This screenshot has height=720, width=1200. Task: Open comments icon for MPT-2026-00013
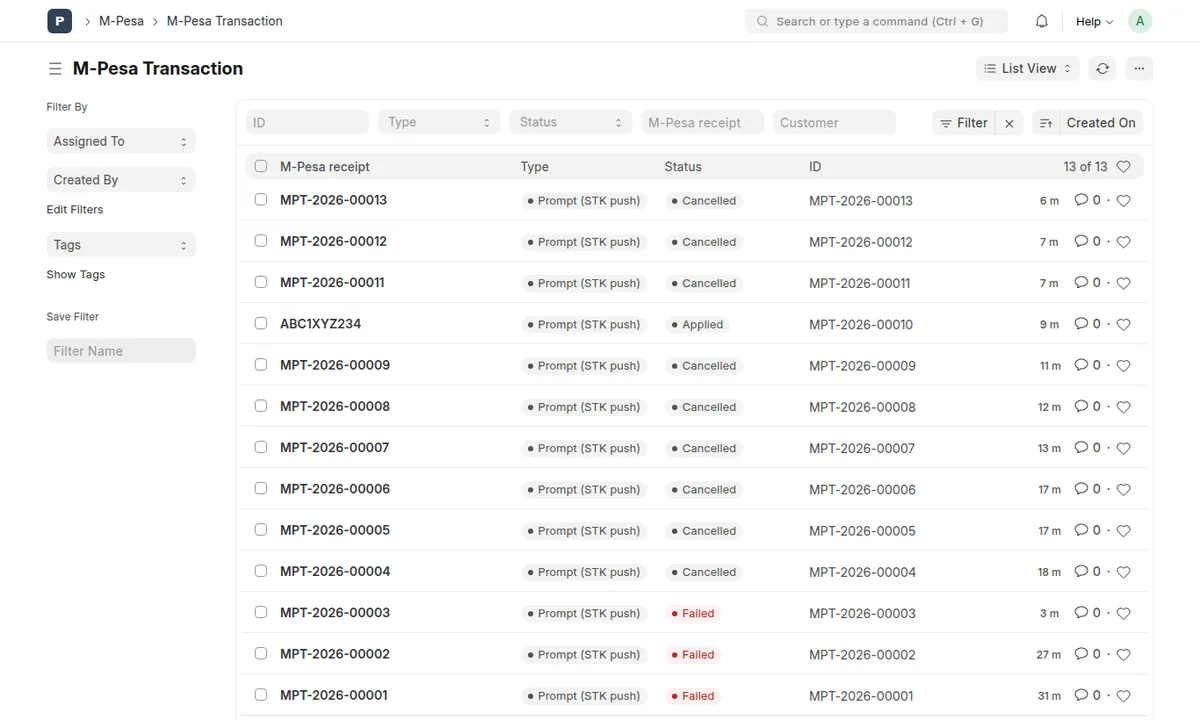click(1081, 200)
